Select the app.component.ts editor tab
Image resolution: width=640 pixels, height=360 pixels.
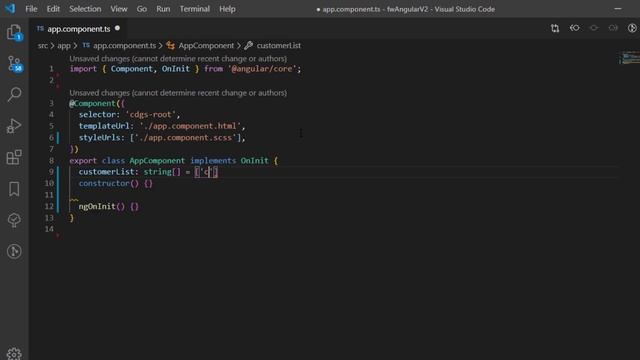coord(78,29)
